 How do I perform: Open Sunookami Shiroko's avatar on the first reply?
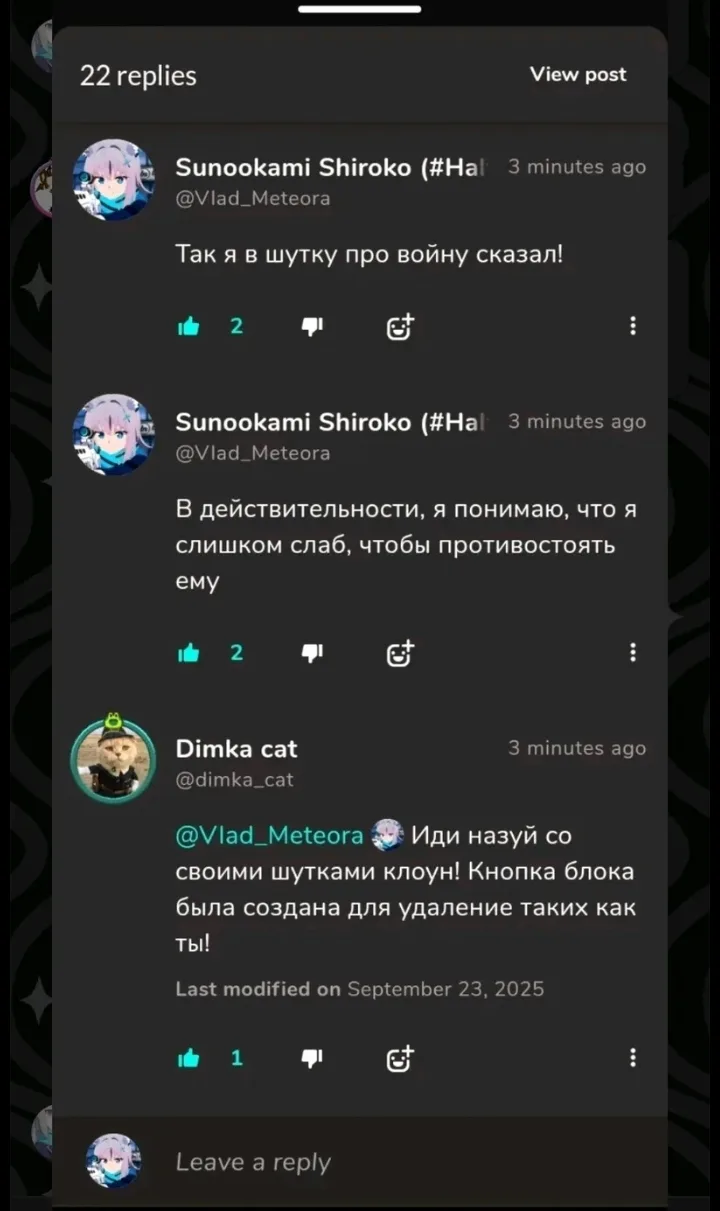tap(114, 180)
